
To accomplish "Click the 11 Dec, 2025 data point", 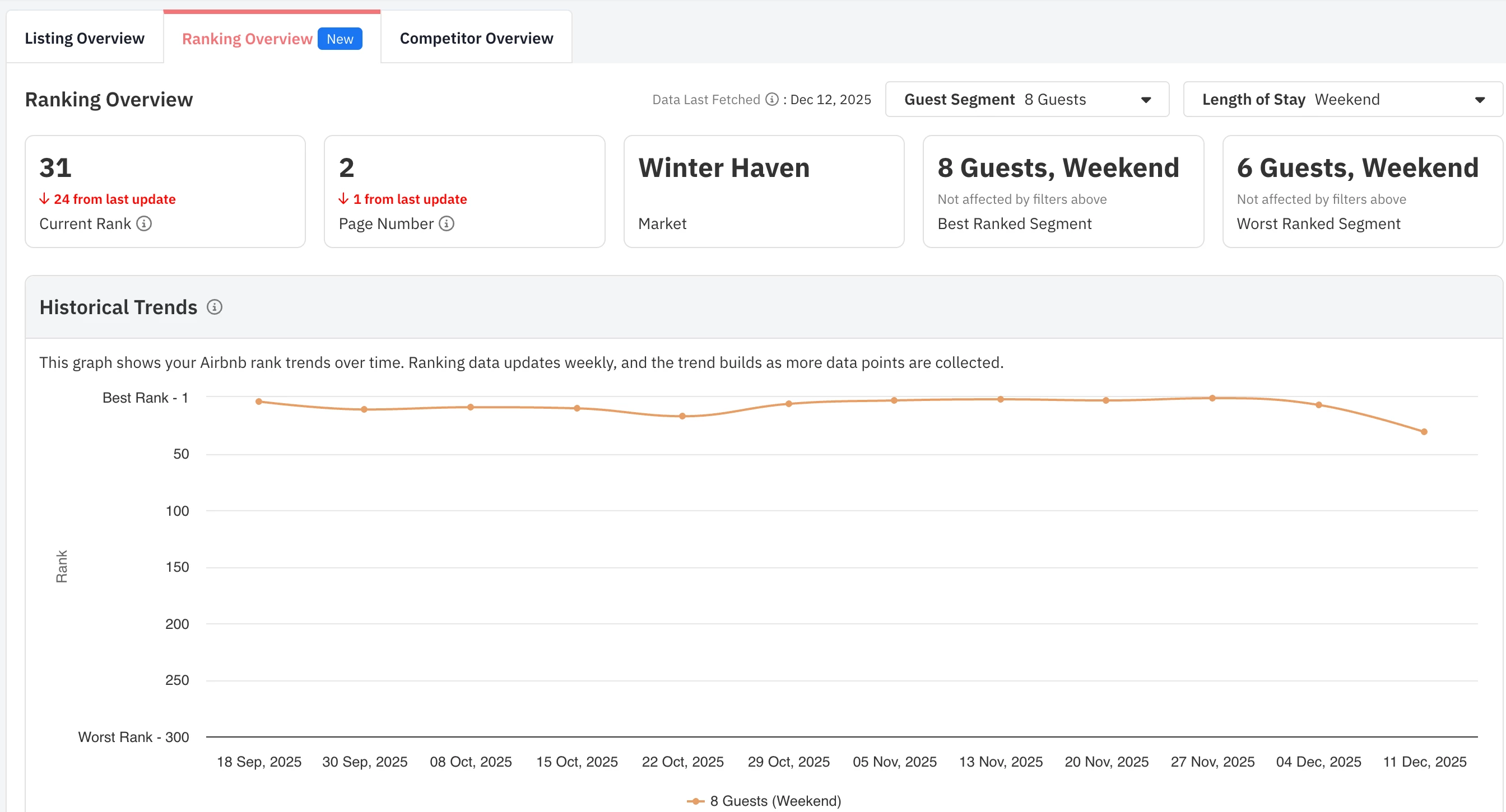I will tap(1424, 432).
